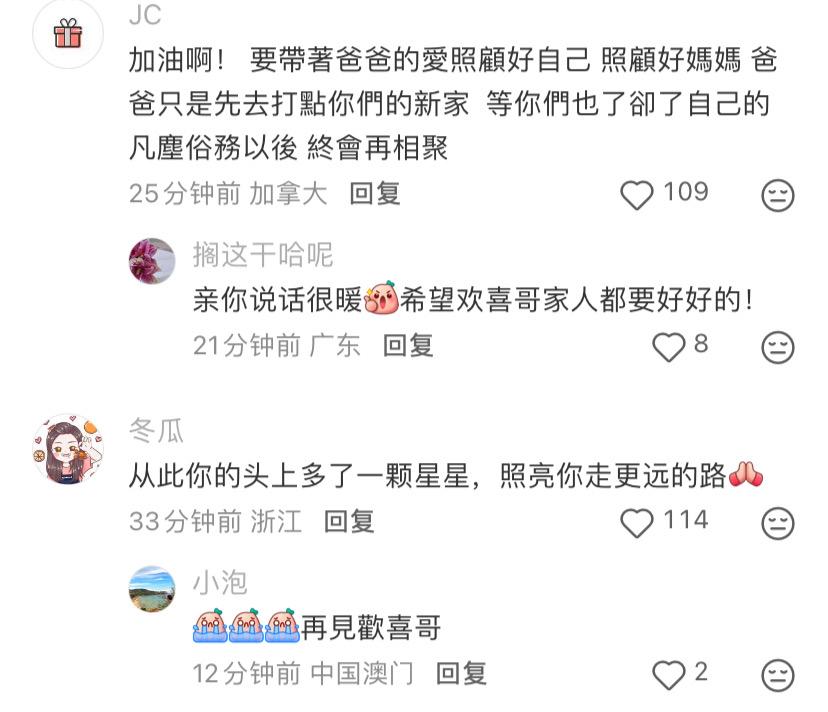This screenshot has height=712, width=828.
Task: Open 搁这干哈呢's flower avatar
Action: 152,261
